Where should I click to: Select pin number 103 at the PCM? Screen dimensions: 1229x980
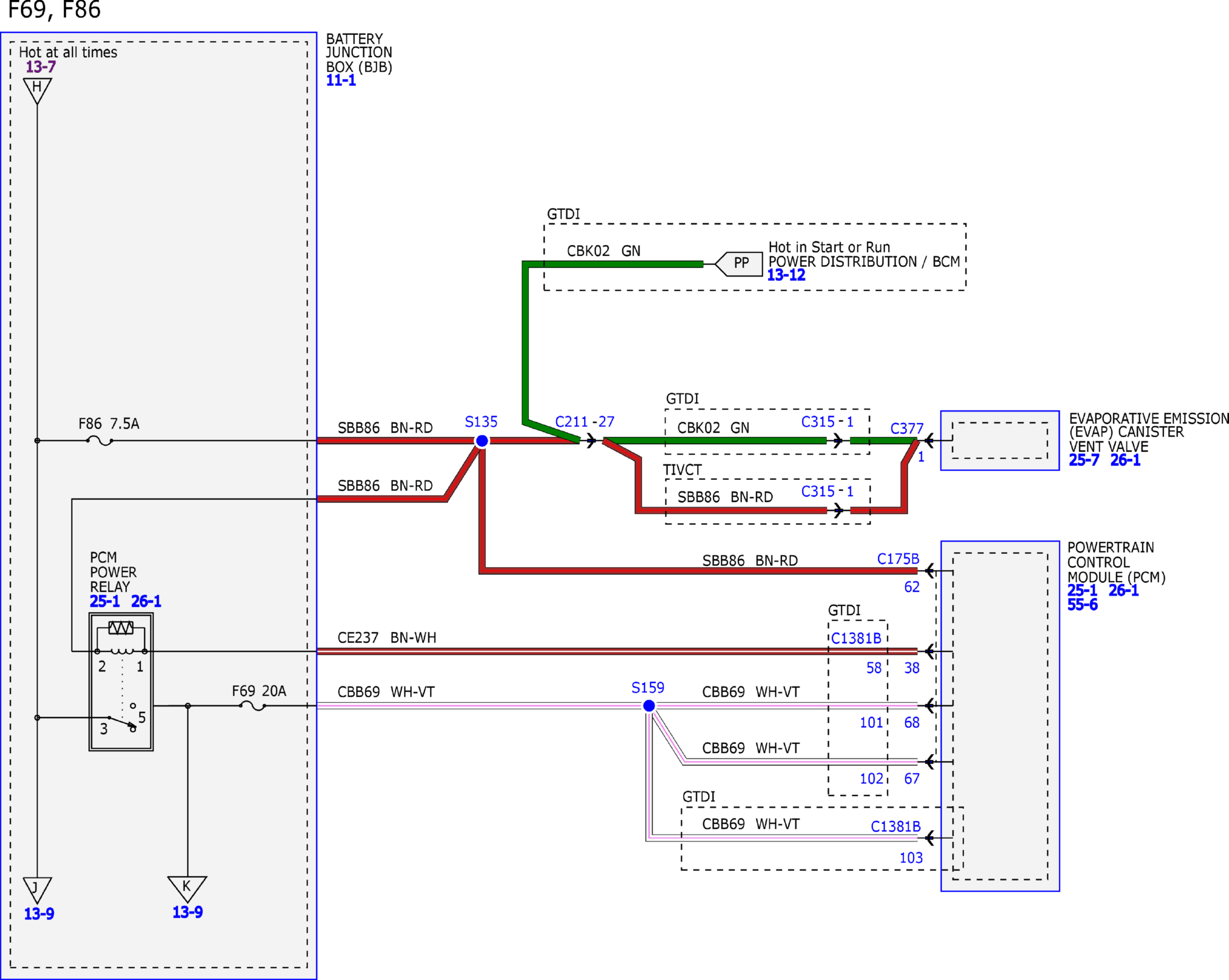[911, 858]
